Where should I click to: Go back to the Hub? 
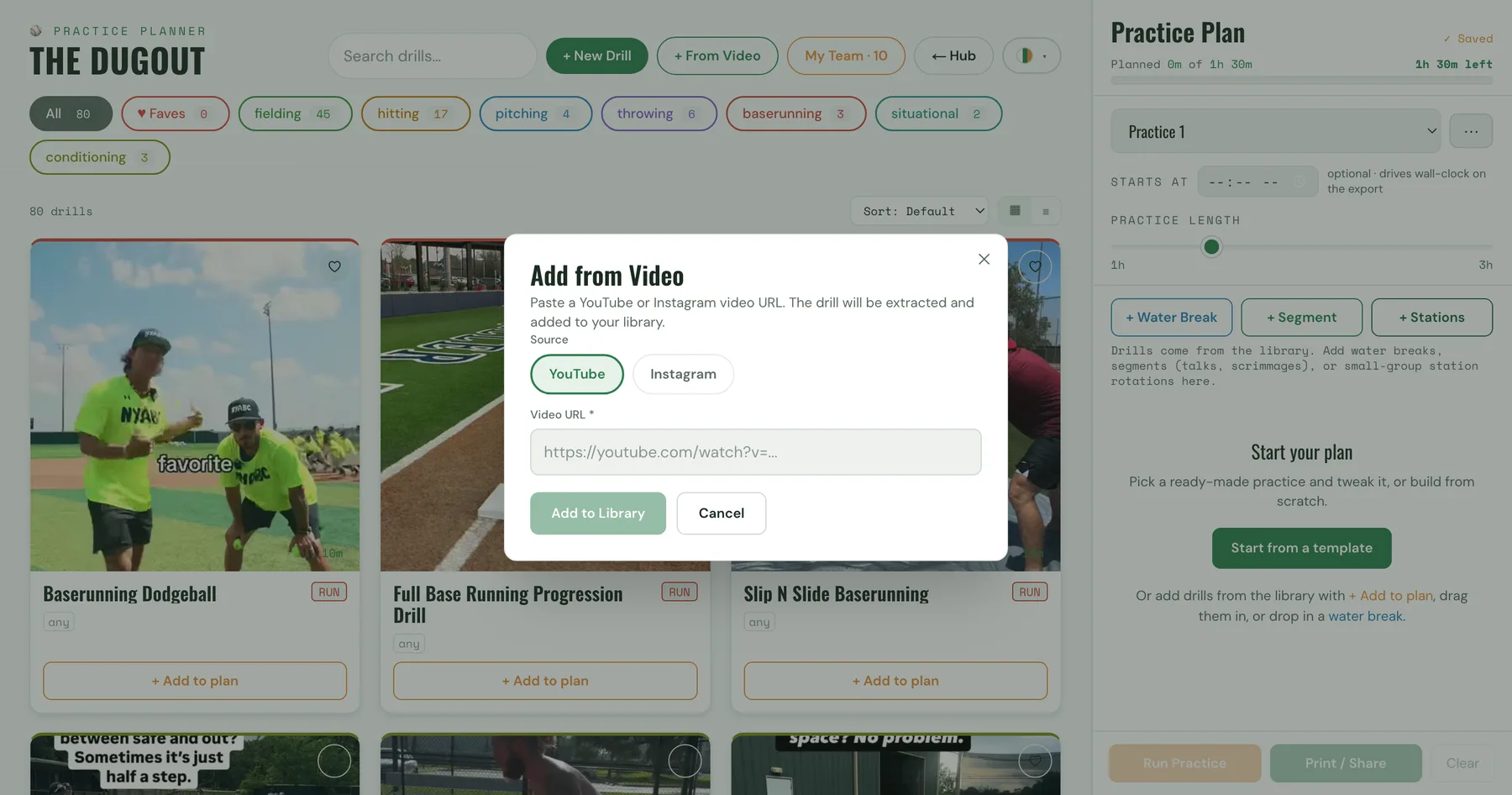pyautogui.click(x=953, y=55)
